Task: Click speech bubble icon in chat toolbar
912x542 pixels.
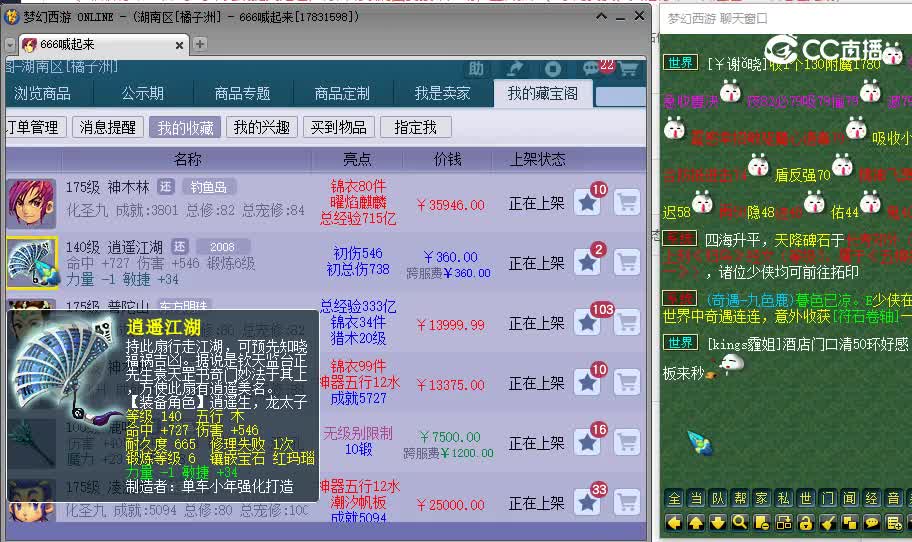Action: click(871, 523)
